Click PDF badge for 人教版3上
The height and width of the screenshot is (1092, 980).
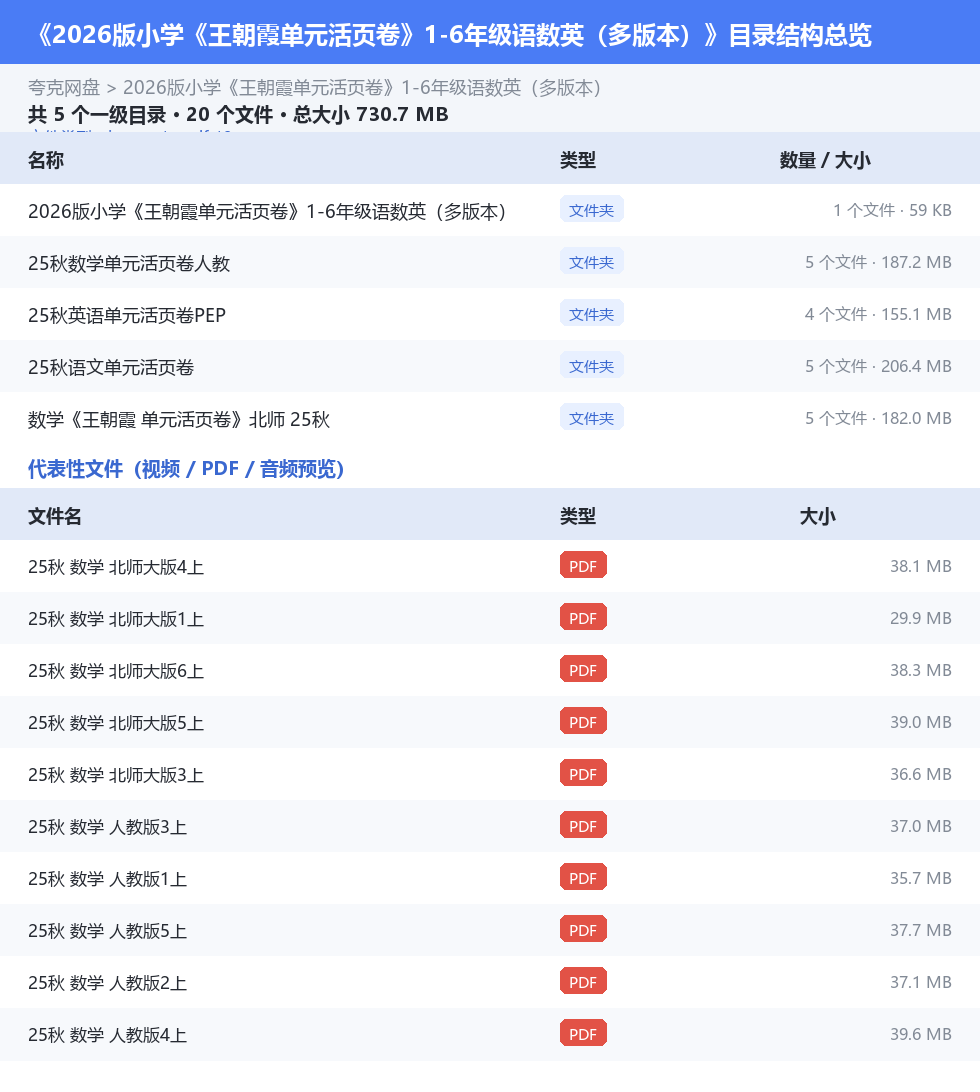(x=583, y=826)
